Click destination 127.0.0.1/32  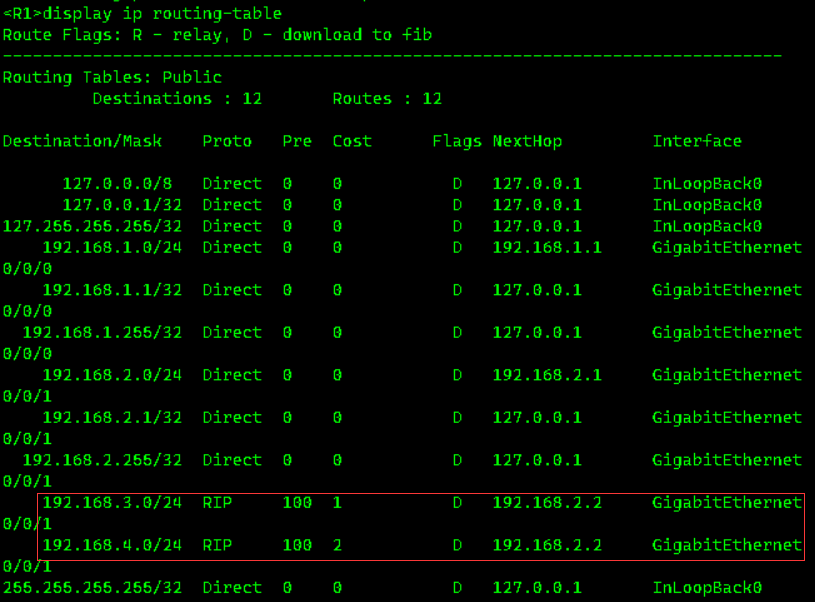(122, 205)
